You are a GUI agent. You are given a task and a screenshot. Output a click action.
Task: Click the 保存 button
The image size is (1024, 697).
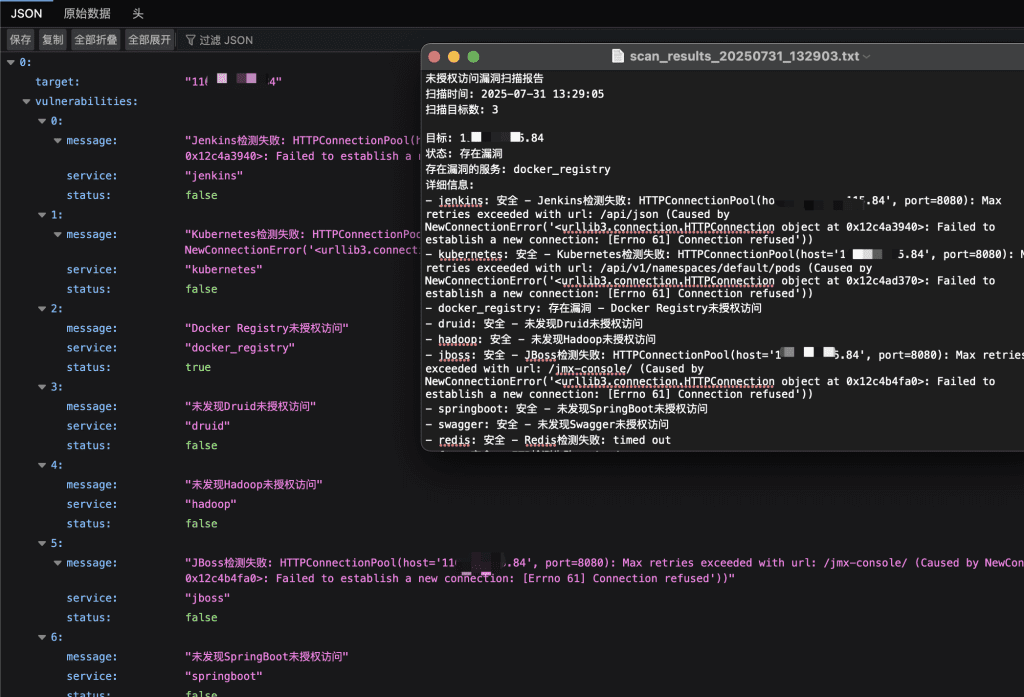point(20,40)
